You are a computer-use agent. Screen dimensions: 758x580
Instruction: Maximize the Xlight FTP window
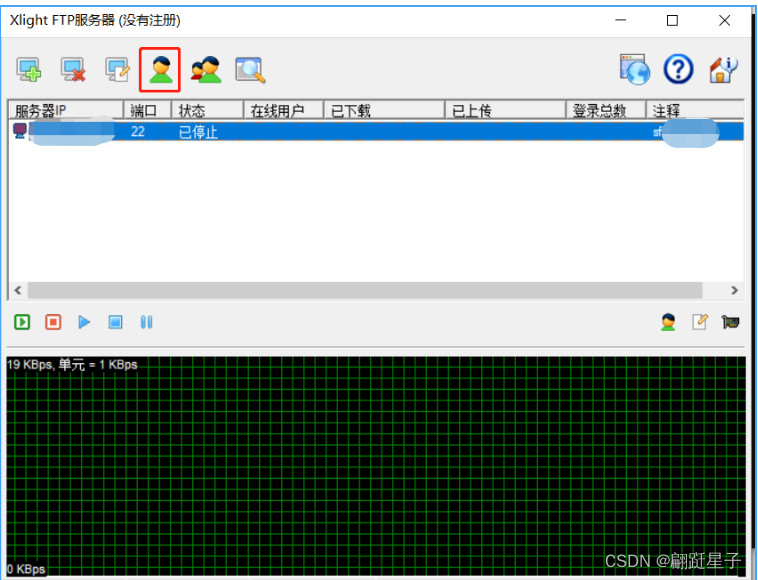click(672, 20)
